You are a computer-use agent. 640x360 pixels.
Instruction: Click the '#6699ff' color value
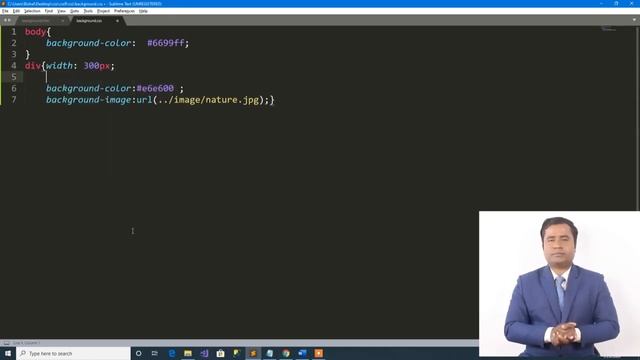pyautogui.click(x=166, y=43)
